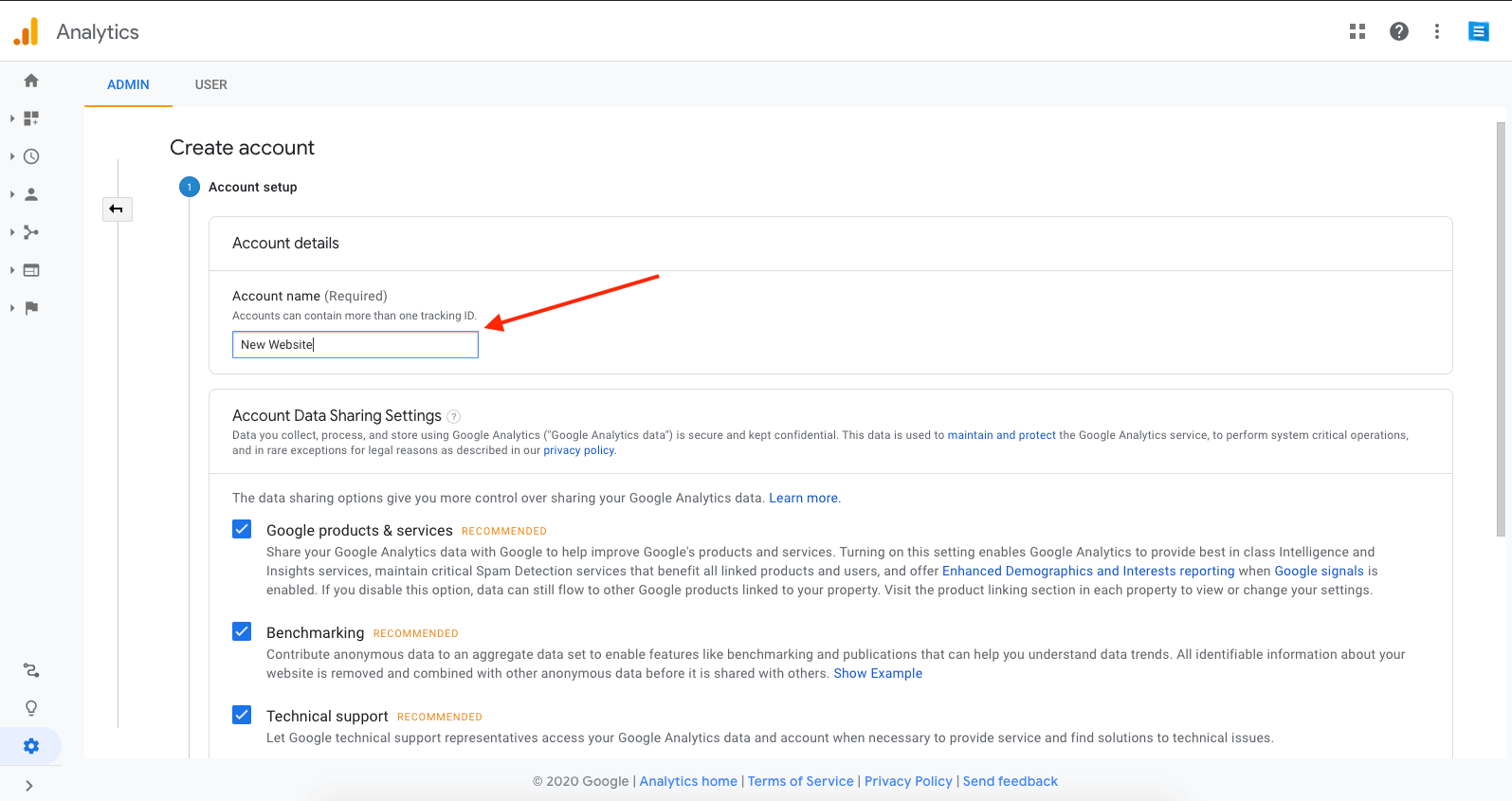Click the Google Analytics logo
Viewport: 1512px width, 801px height.
27,31
